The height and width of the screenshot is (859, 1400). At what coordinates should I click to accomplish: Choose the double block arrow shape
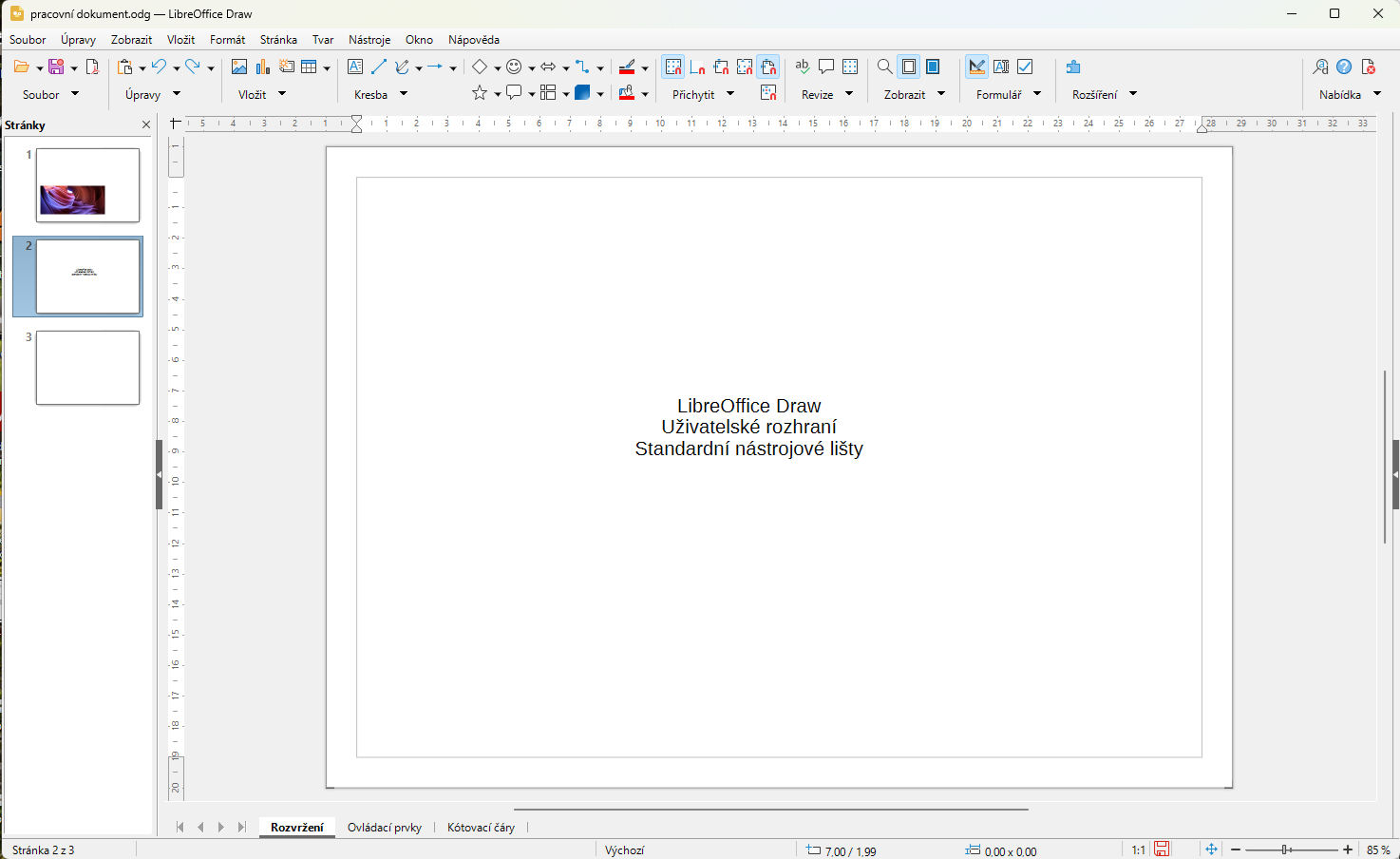pyautogui.click(x=548, y=67)
